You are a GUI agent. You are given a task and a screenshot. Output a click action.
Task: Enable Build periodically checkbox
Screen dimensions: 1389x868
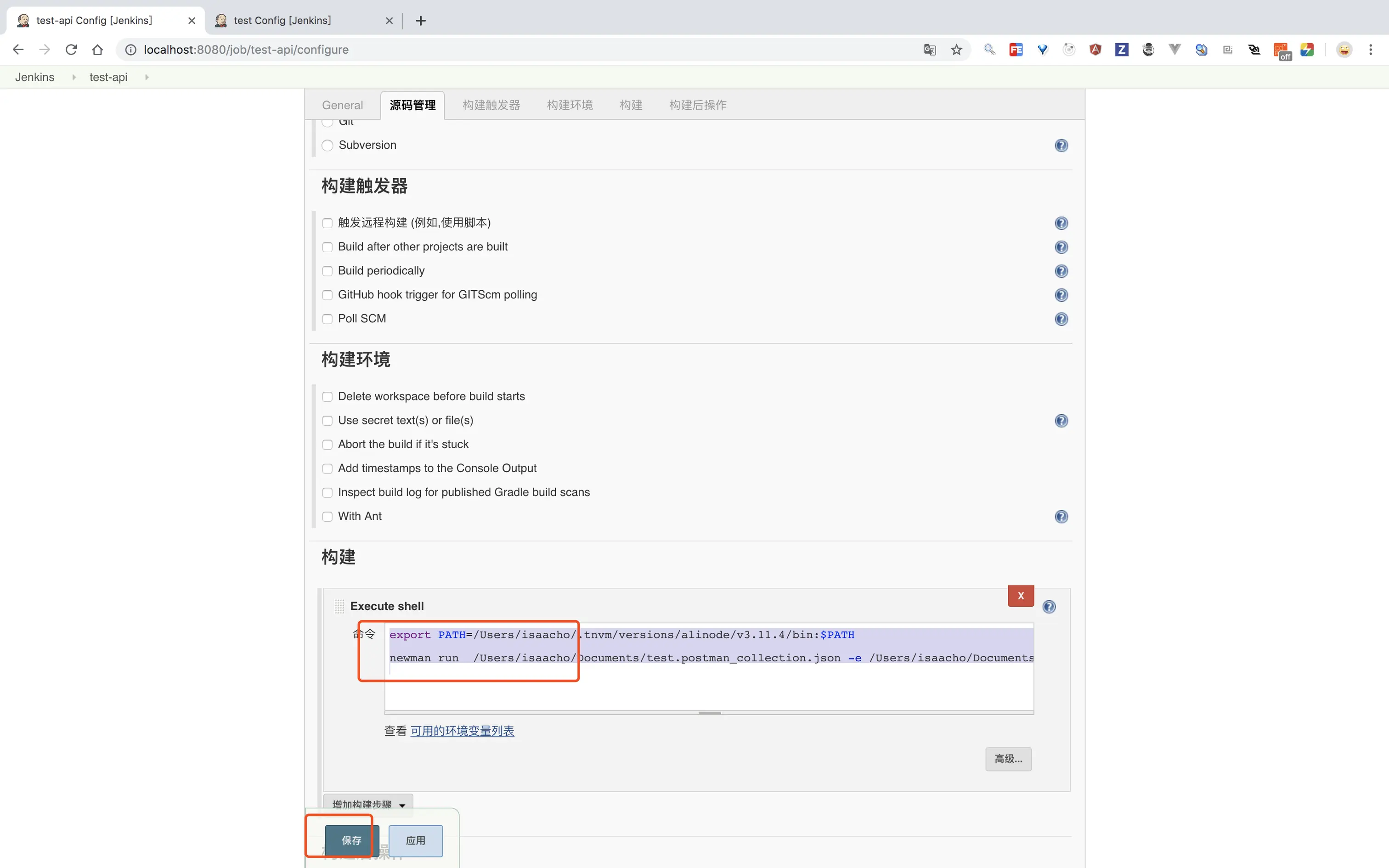327,271
